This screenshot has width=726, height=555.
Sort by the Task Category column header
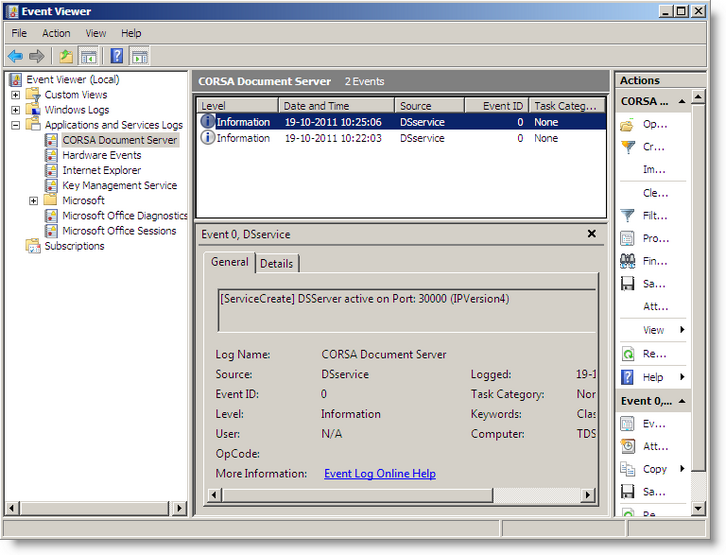[x=568, y=106]
